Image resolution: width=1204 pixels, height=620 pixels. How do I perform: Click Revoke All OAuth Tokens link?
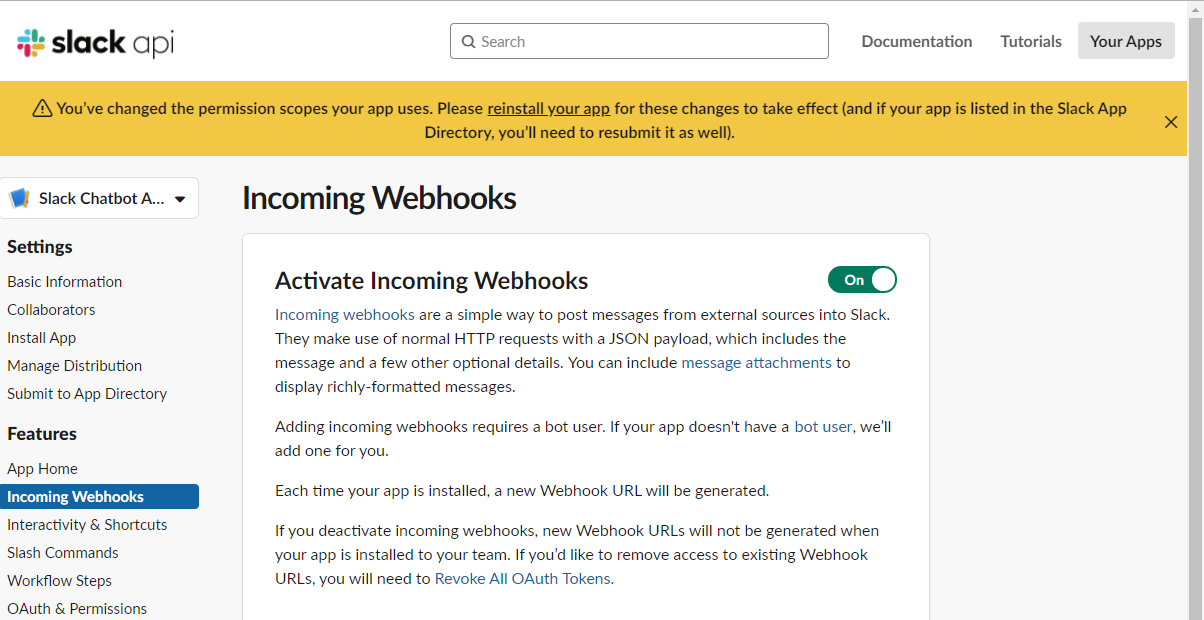pyautogui.click(x=522, y=578)
